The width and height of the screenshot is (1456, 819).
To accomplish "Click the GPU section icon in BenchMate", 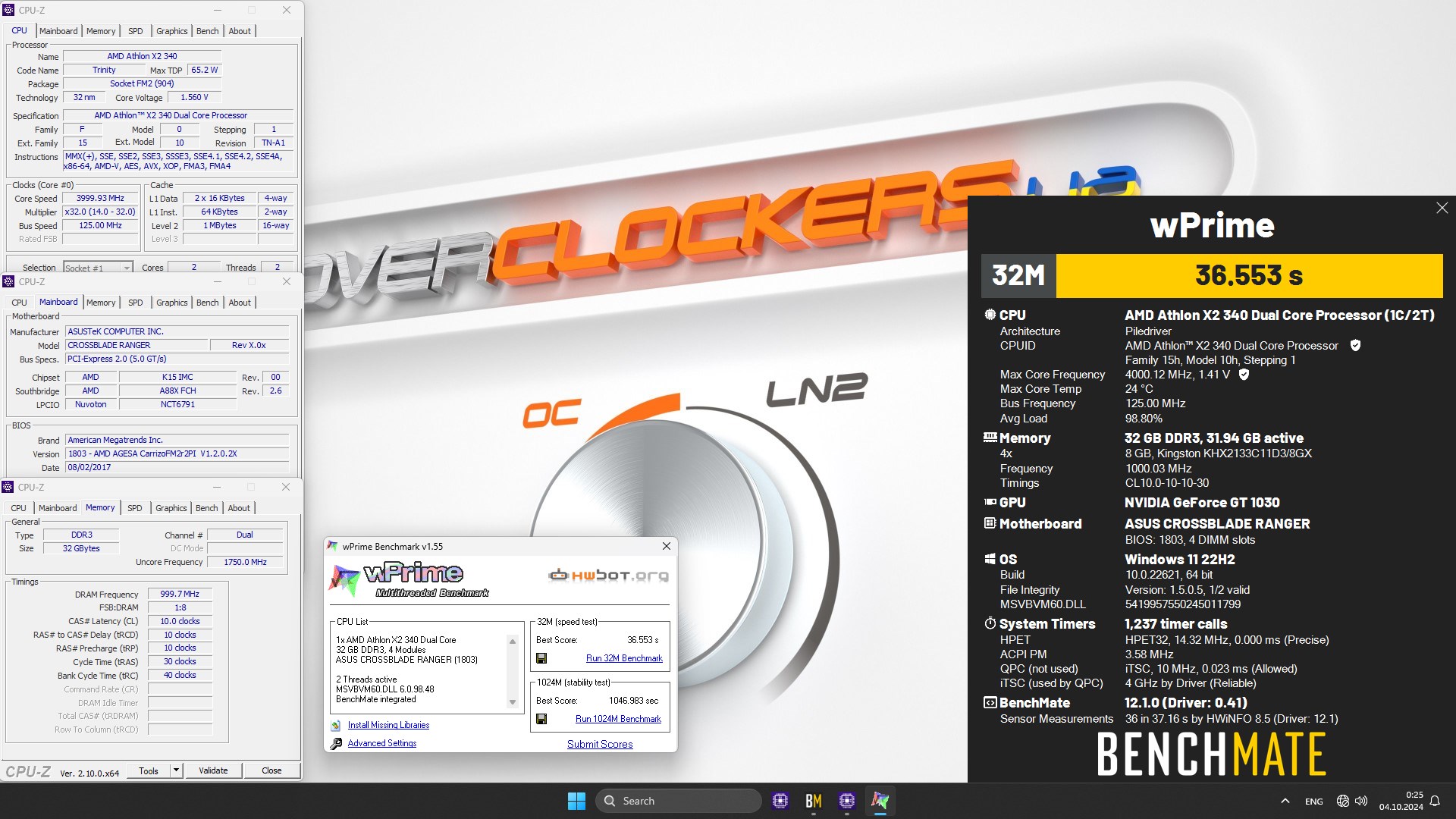I will pos(990,502).
